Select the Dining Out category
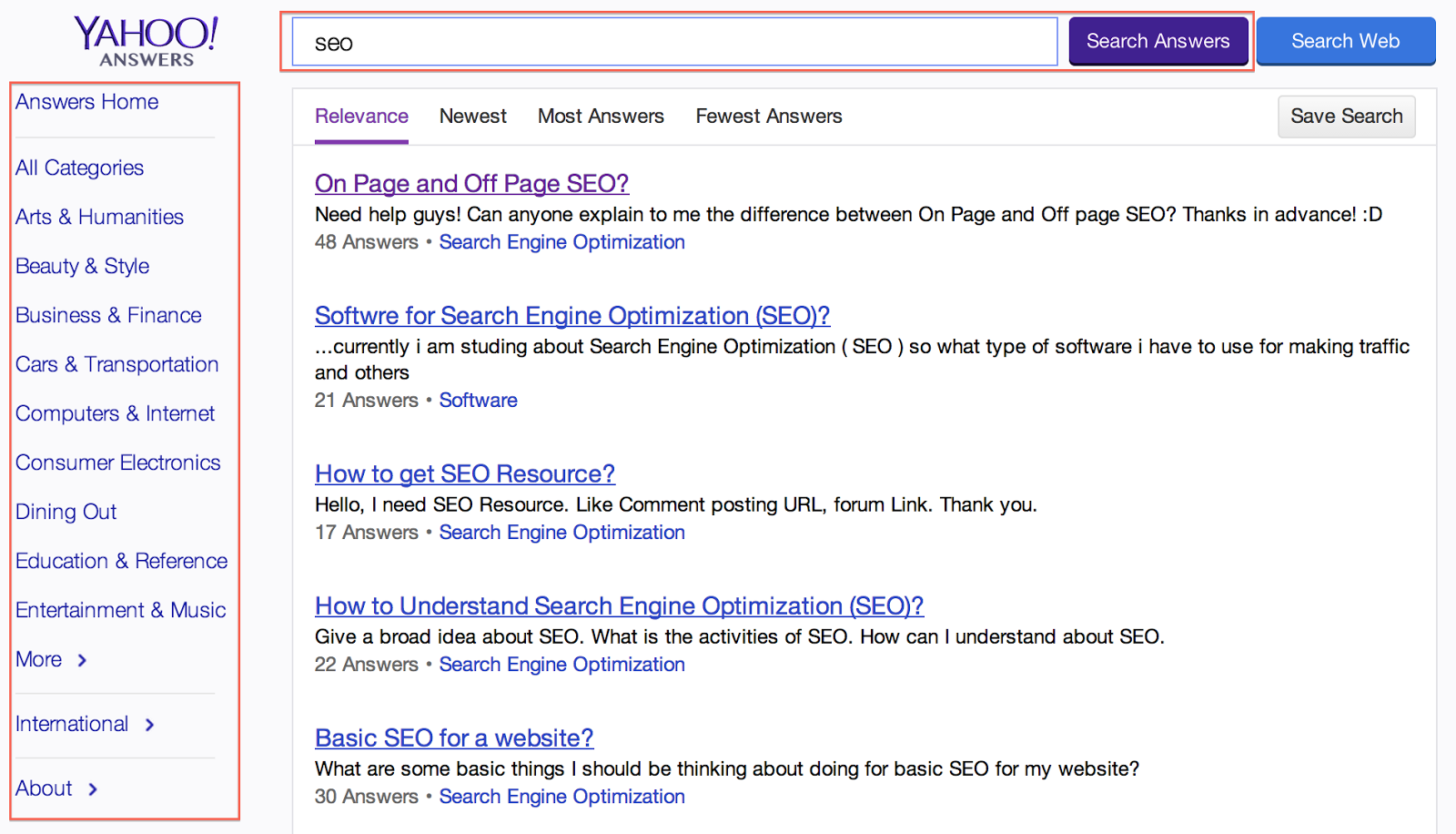 pyautogui.click(x=66, y=512)
